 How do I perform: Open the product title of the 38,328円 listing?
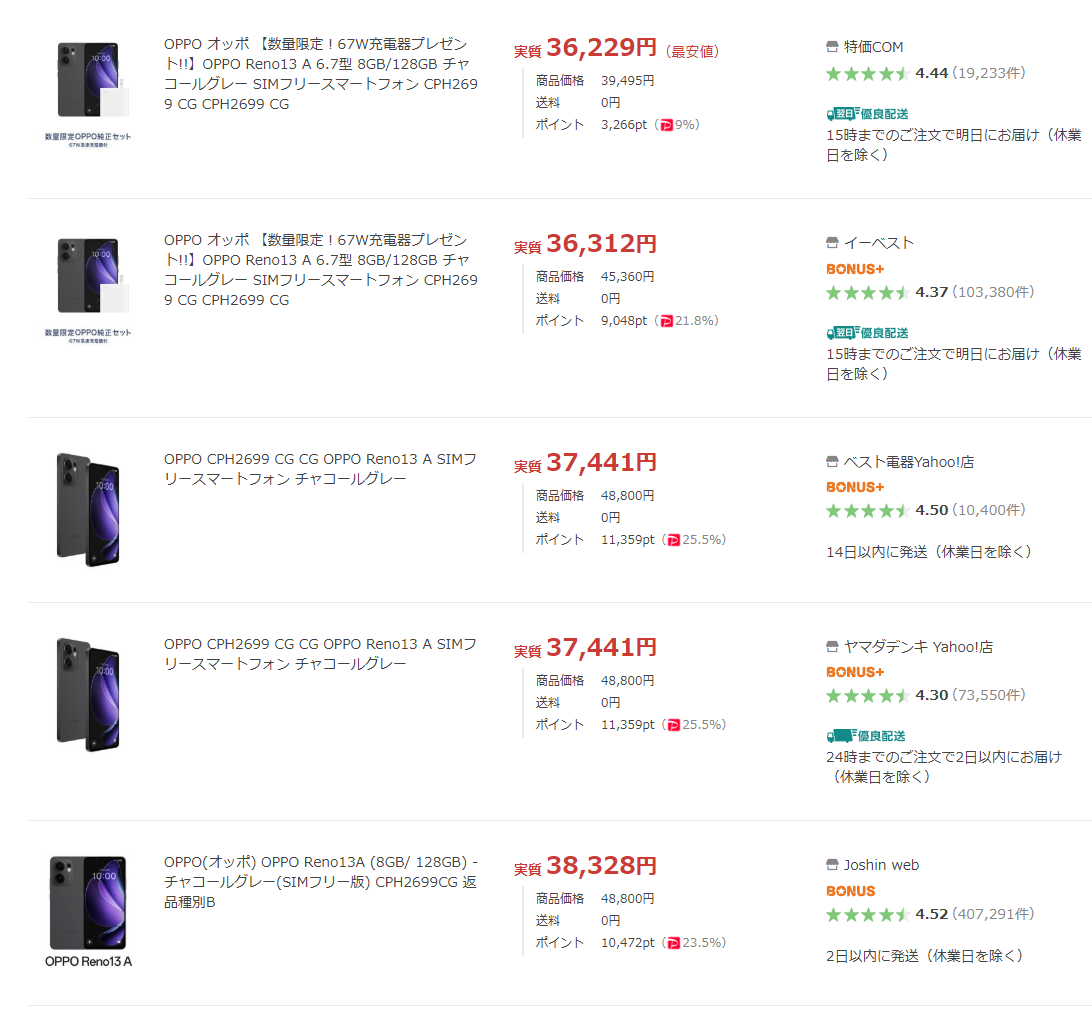321,882
